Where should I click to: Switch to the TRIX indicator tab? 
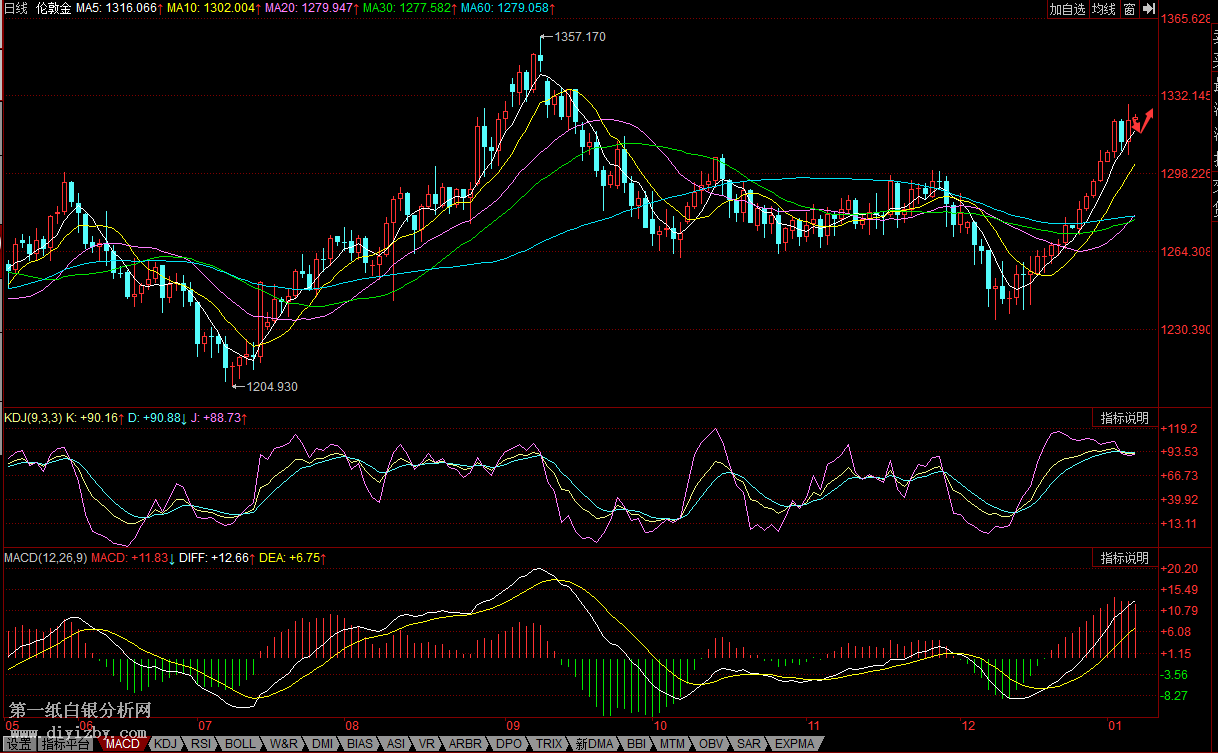click(x=549, y=744)
